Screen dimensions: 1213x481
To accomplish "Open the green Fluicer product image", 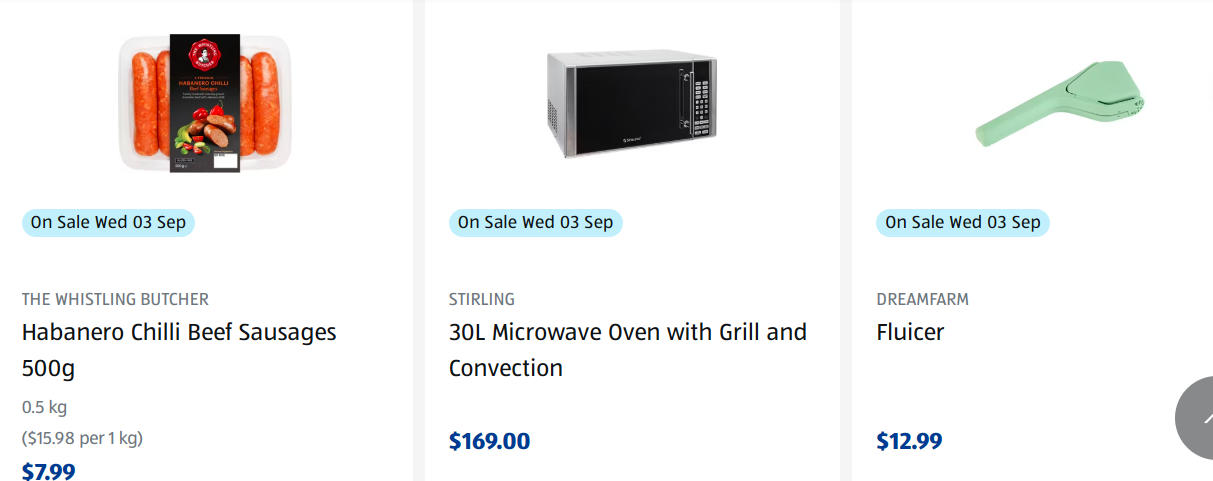I will click(1060, 104).
